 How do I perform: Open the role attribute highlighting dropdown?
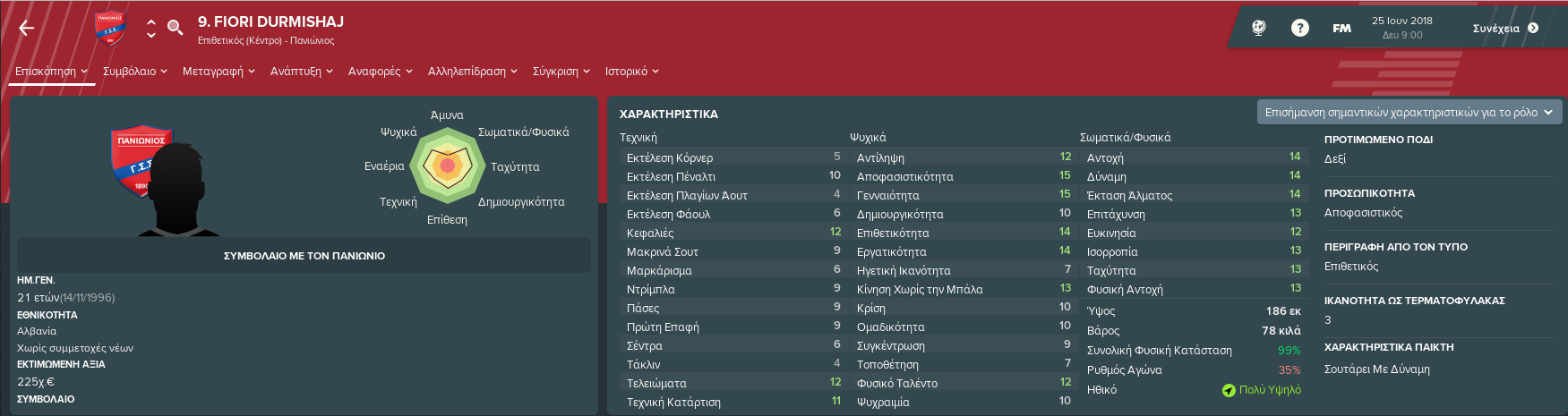[x=1409, y=112]
